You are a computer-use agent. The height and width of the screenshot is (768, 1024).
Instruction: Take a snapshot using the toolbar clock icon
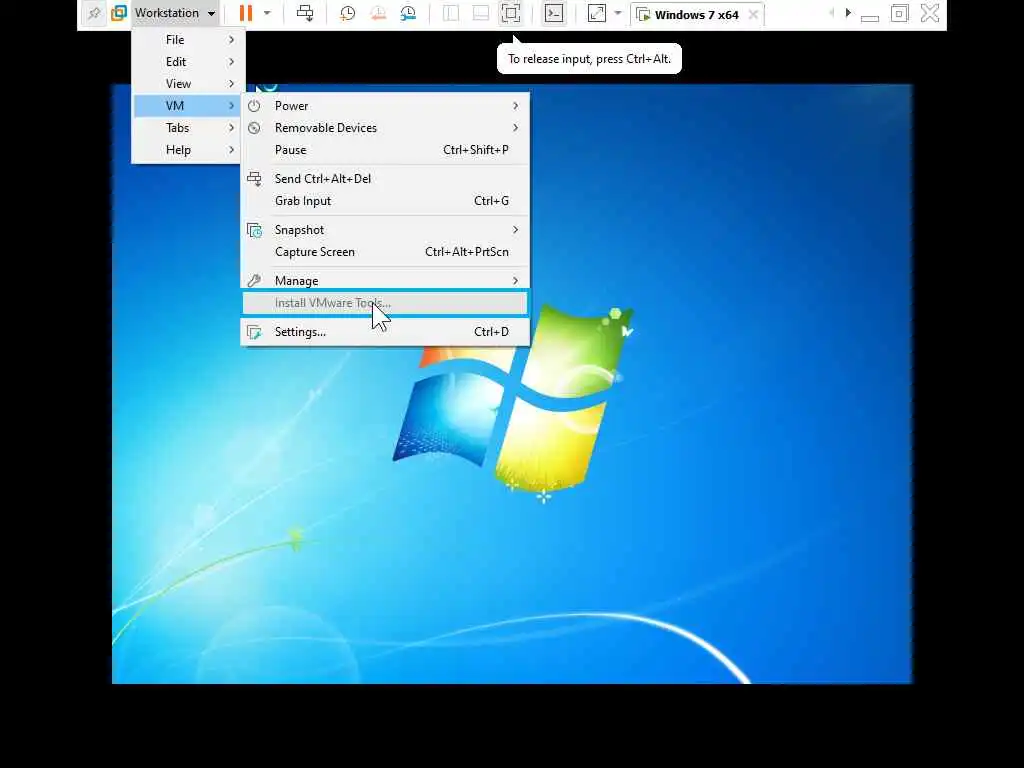tap(347, 13)
